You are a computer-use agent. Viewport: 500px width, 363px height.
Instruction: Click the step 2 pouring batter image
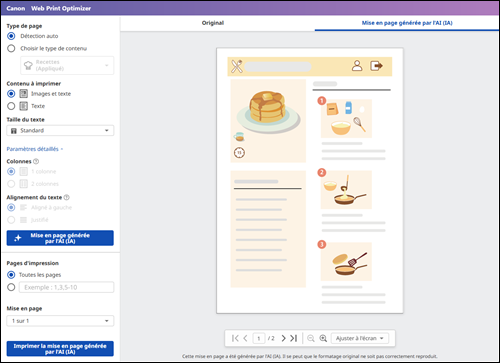346,190
